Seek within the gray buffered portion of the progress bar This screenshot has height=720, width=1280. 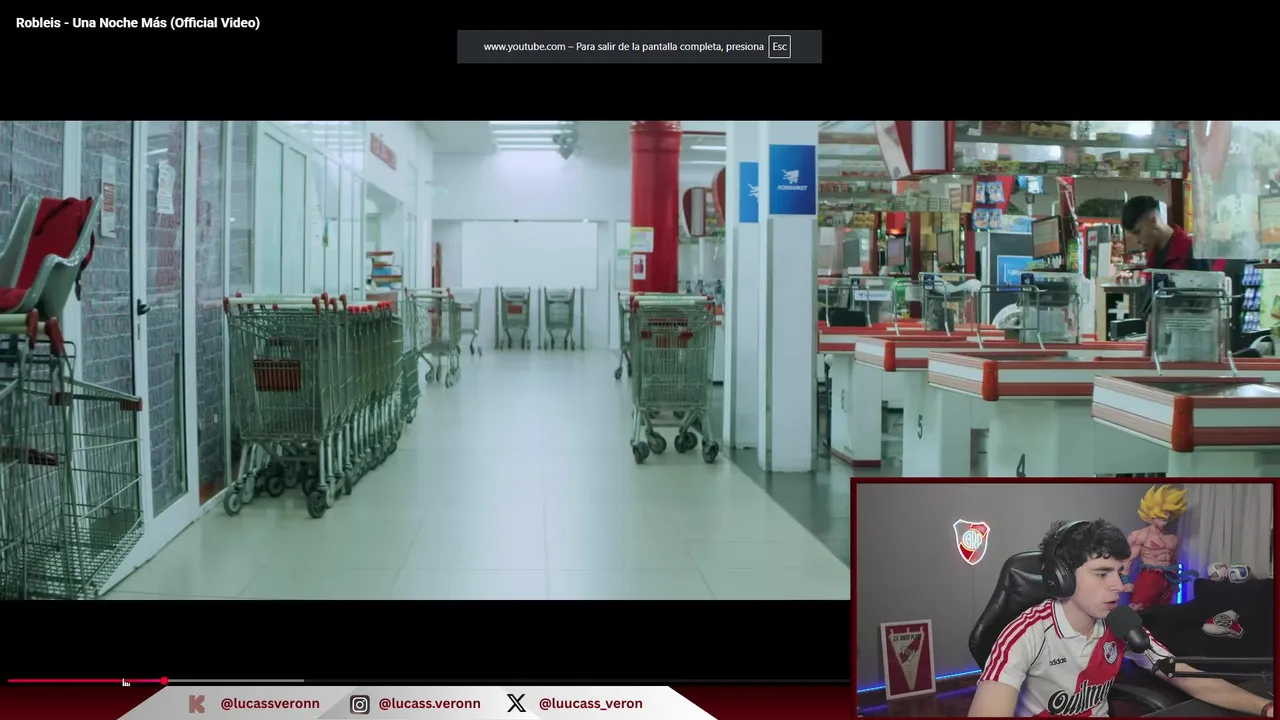click(235, 681)
